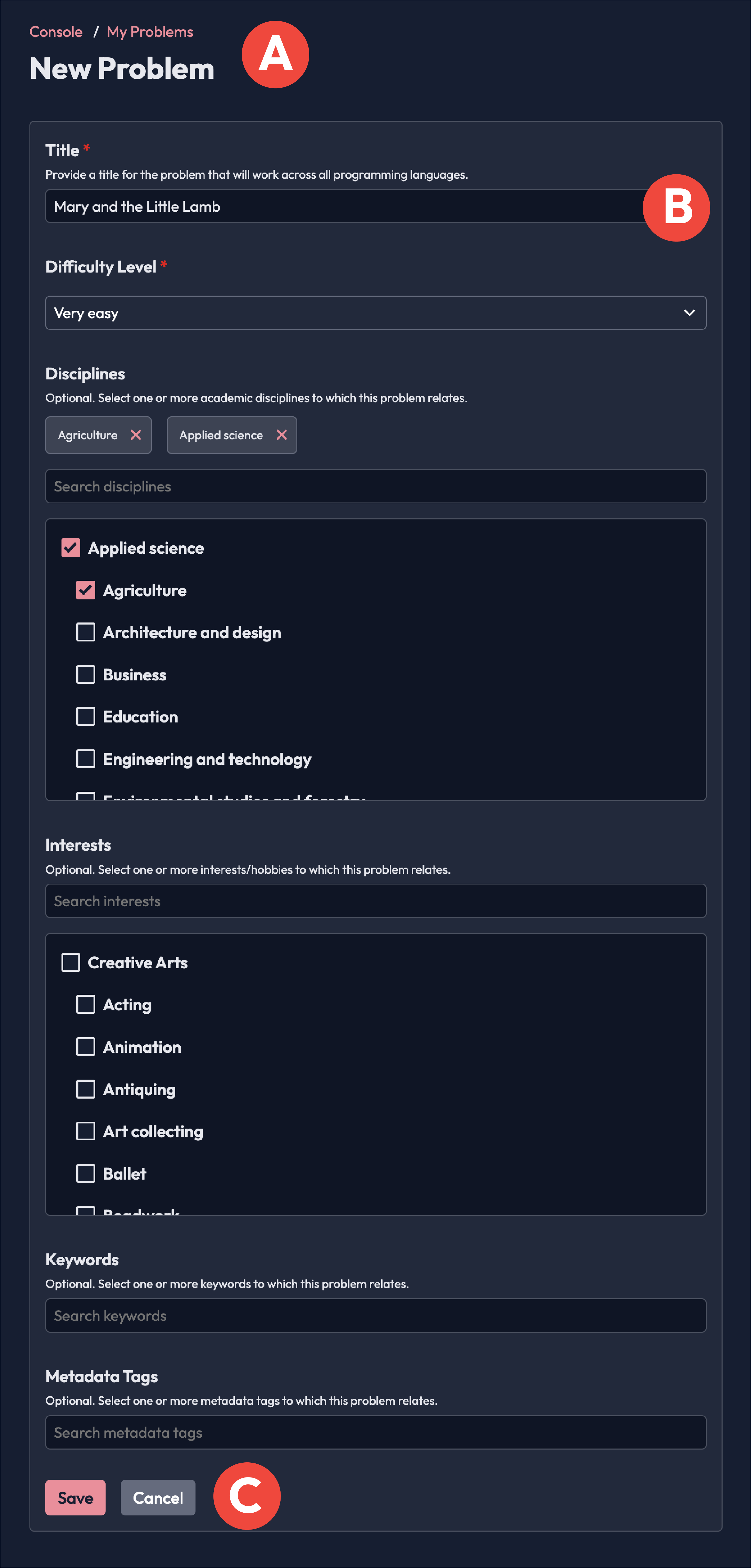751x1568 pixels.
Task: Click the Applied science tag chip label
Action: (221, 435)
